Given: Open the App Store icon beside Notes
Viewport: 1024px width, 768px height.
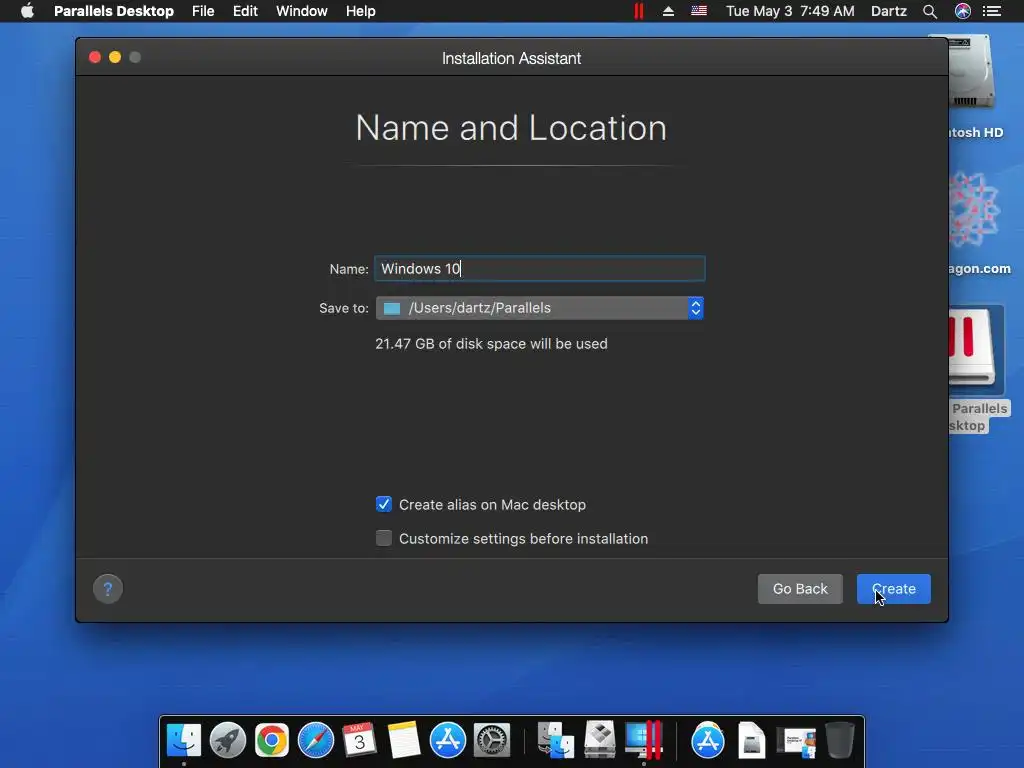Looking at the screenshot, I should pos(447,740).
